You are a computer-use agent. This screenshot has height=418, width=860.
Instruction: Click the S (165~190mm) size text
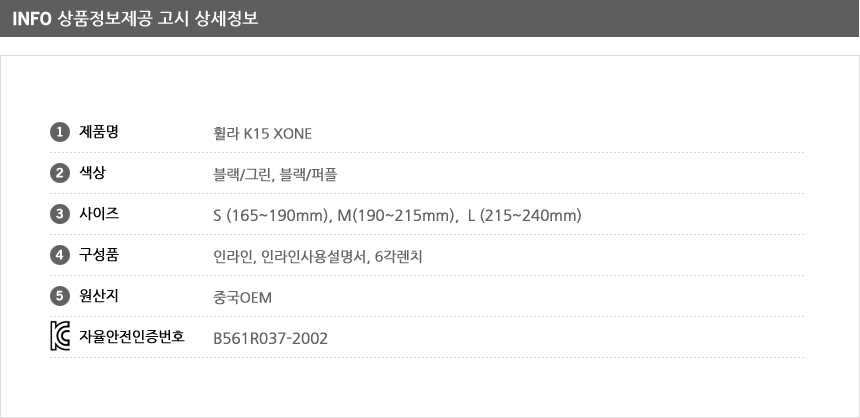point(270,216)
